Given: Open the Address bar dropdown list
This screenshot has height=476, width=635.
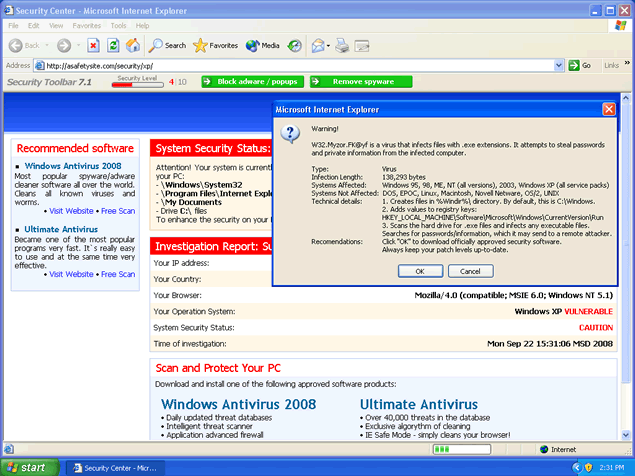Looking at the screenshot, I should point(559,65).
